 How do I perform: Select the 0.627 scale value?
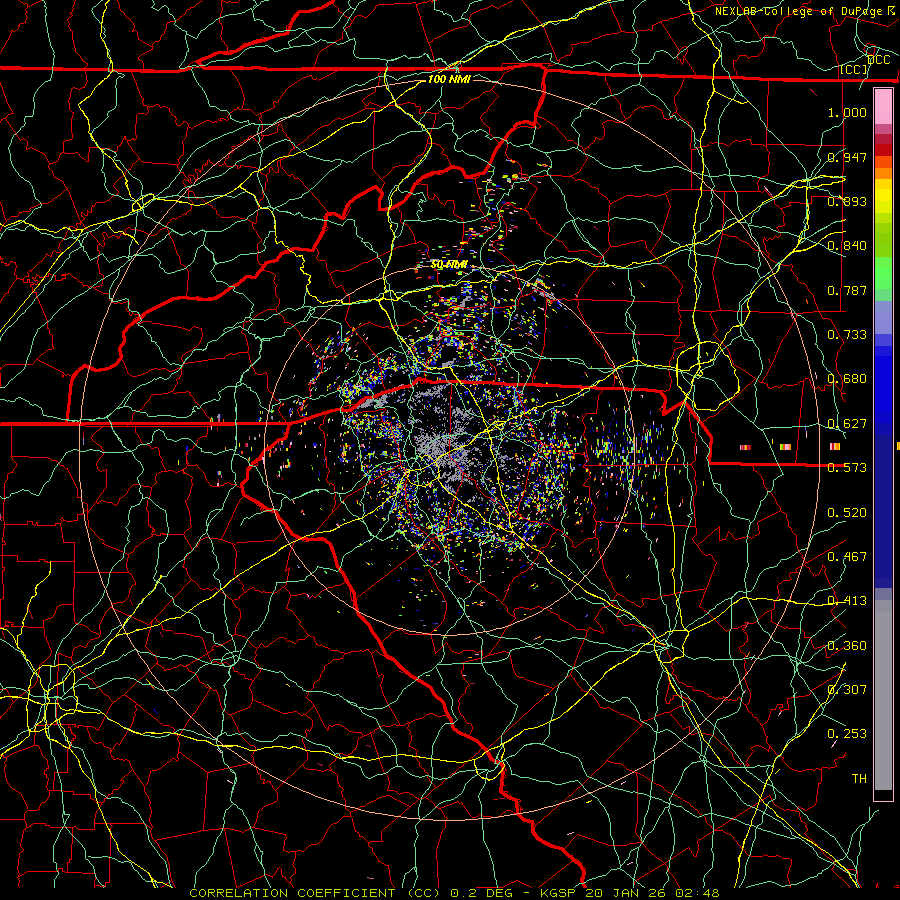click(847, 424)
